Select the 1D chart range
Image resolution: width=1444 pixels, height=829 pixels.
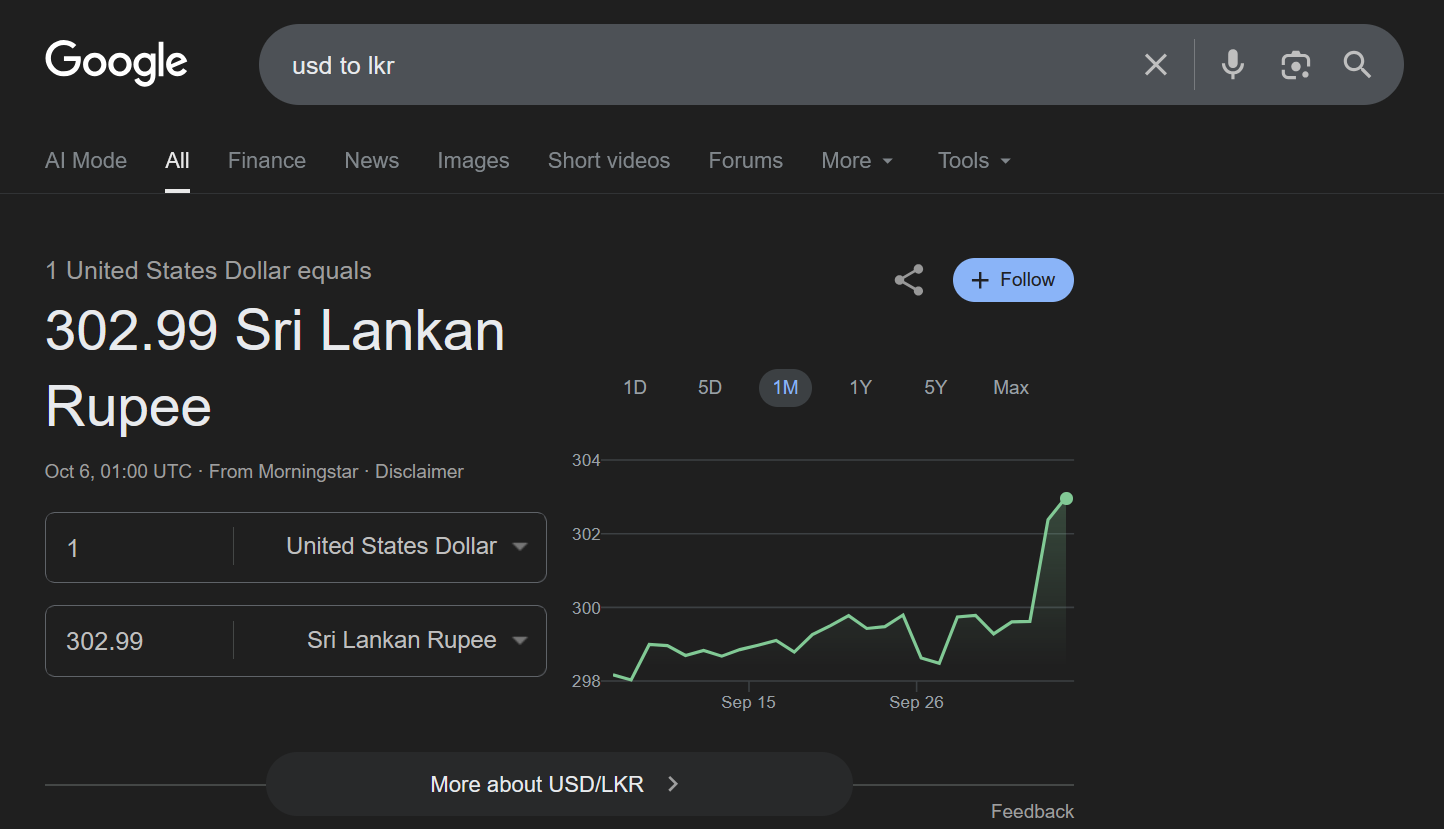(635, 388)
